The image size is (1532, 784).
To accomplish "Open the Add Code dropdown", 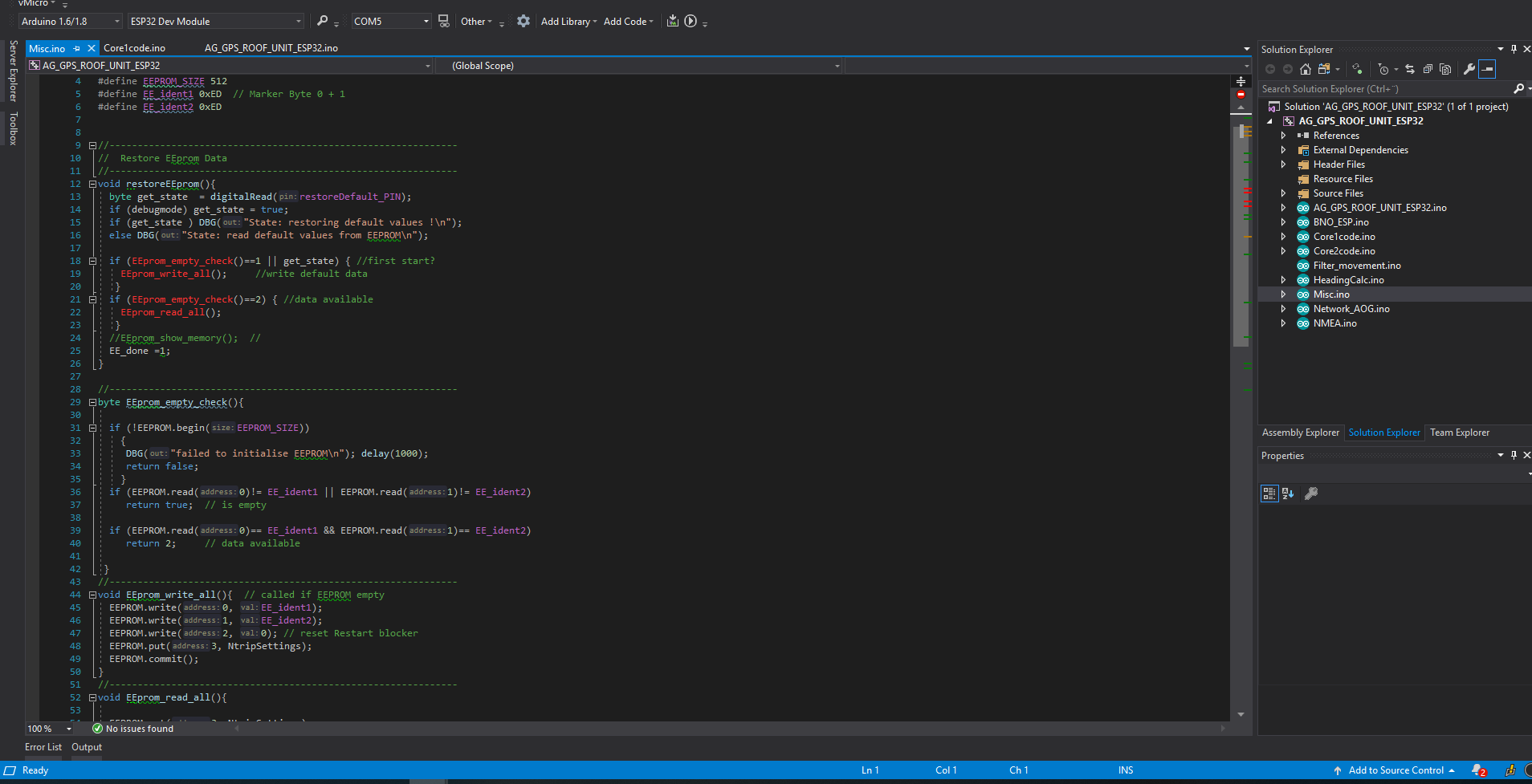I will 628,21.
